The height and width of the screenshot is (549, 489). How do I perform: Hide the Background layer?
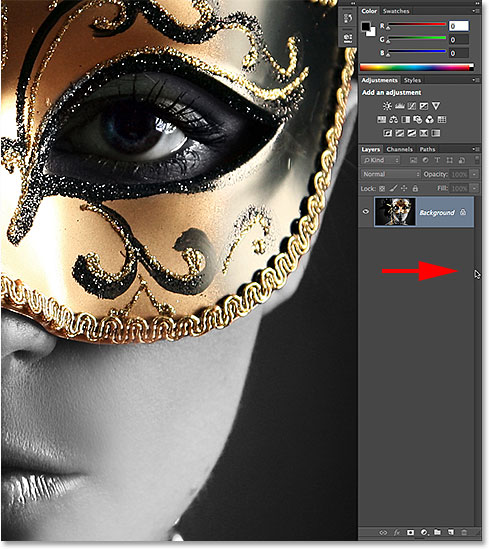pos(366,211)
